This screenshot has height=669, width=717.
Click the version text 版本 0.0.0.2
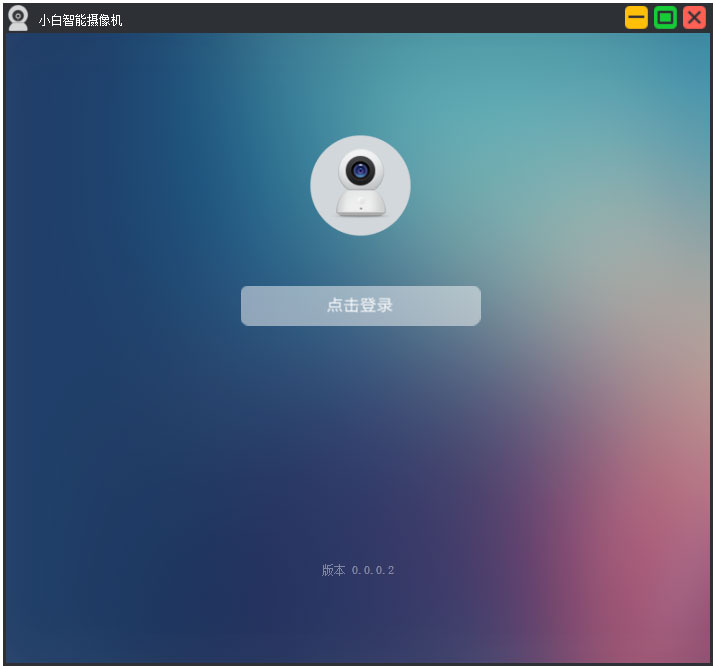click(358, 570)
